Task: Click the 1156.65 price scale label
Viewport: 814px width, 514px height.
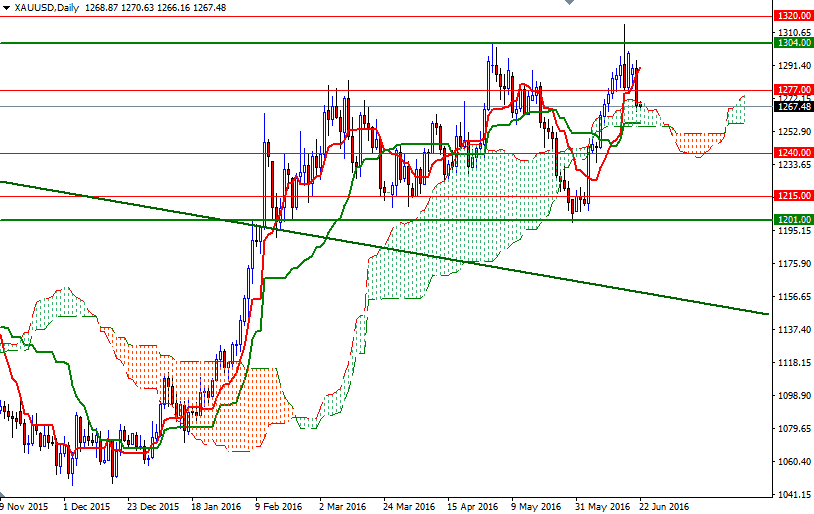Action: click(x=793, y=297)
